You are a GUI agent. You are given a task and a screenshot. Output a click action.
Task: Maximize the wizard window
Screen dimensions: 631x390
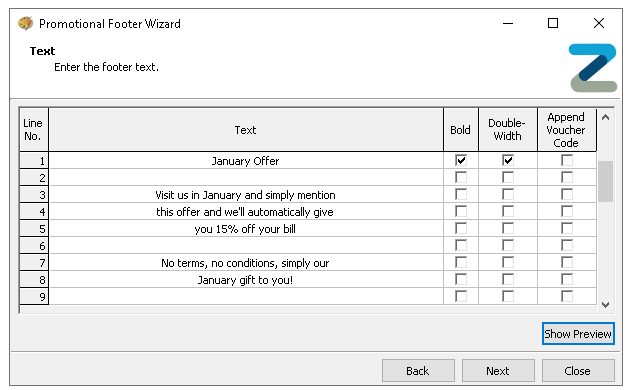(553, 23)
